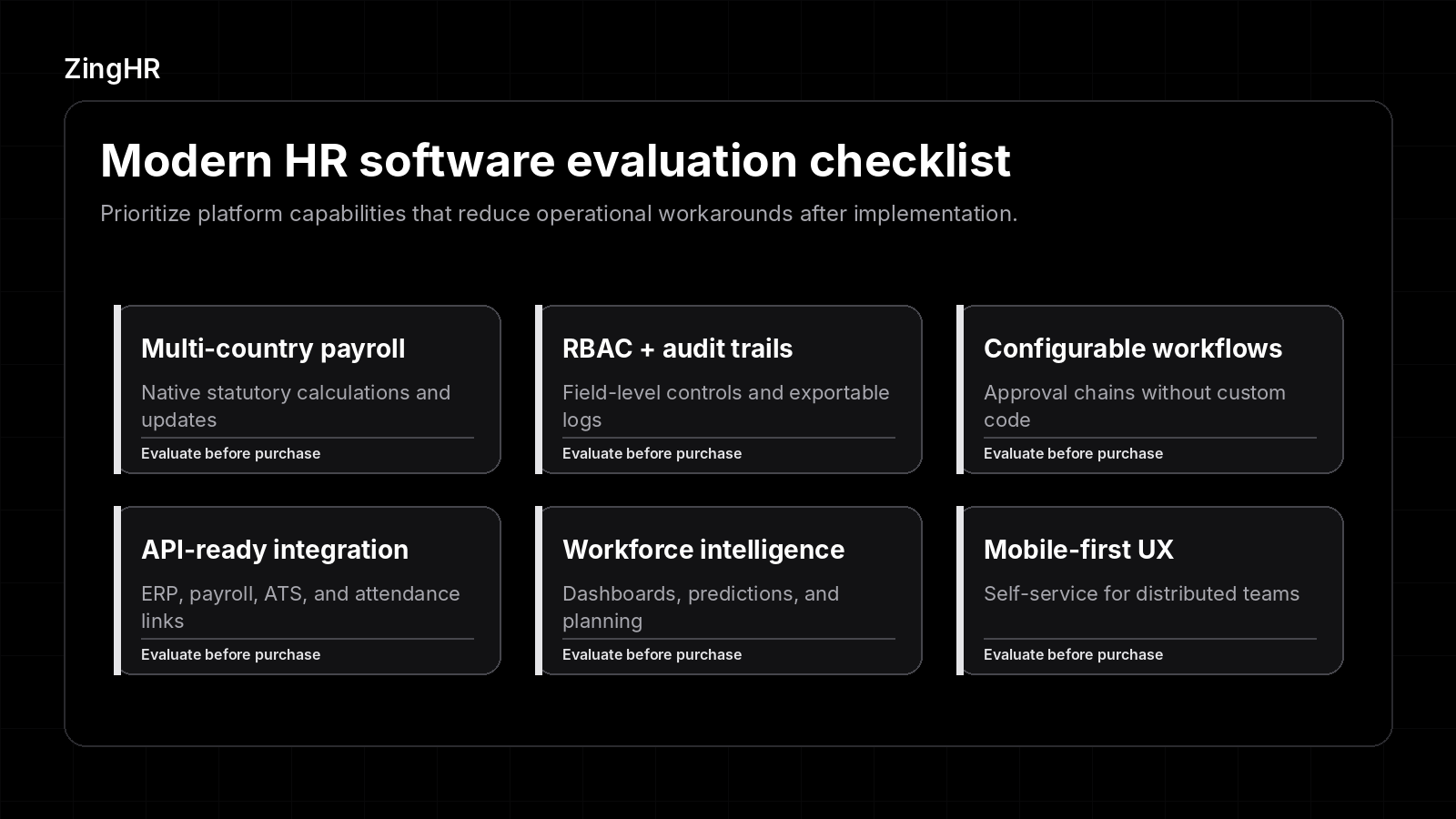1456x819 pixels.
Task: Select the API-ready integration card title
Action: (x=275, y=550)
